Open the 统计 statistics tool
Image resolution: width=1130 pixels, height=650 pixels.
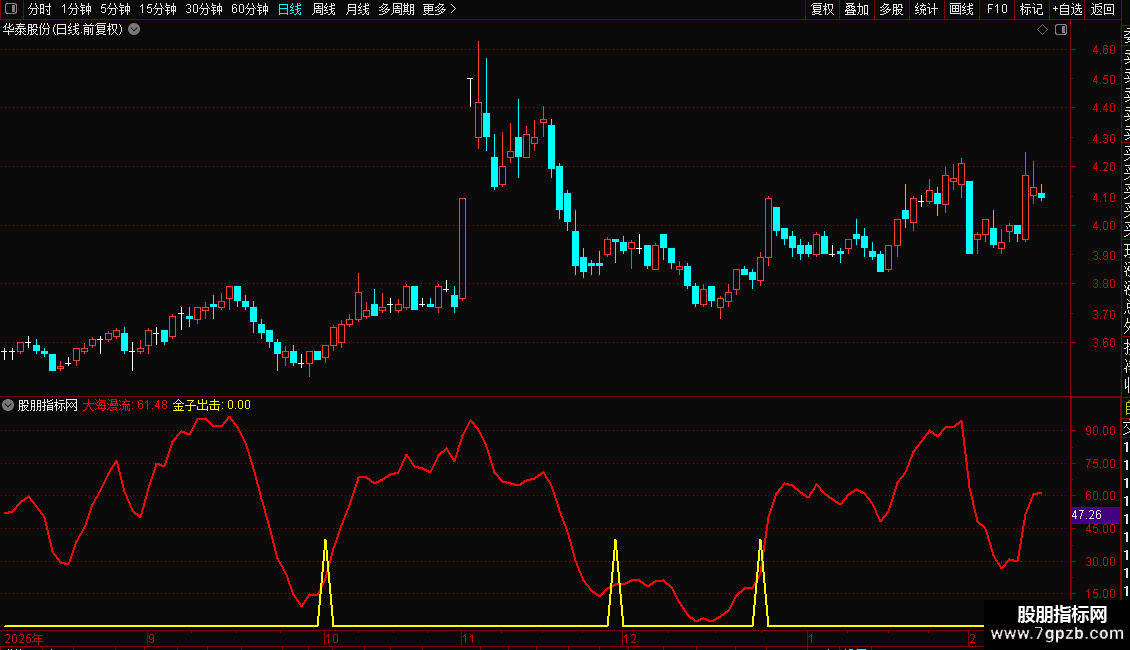[926, 9]
